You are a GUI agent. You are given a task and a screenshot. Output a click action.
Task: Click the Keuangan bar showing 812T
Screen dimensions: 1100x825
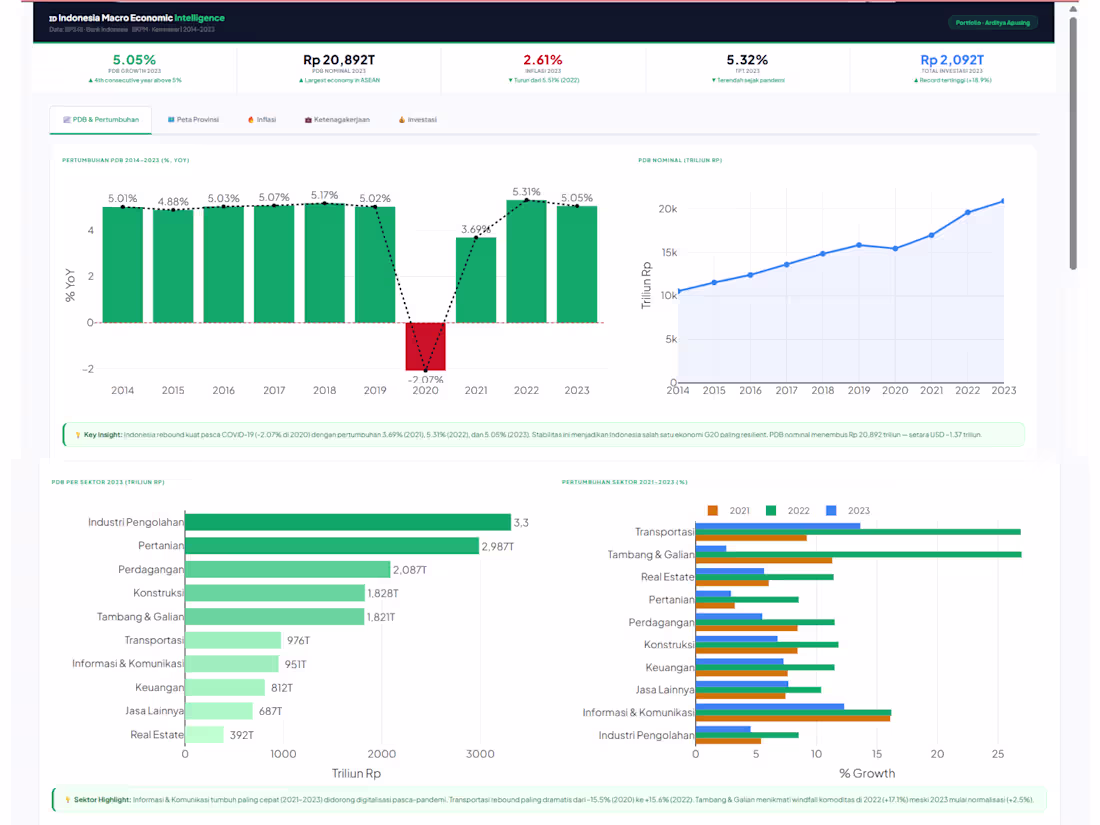click(x=225, y=688)
